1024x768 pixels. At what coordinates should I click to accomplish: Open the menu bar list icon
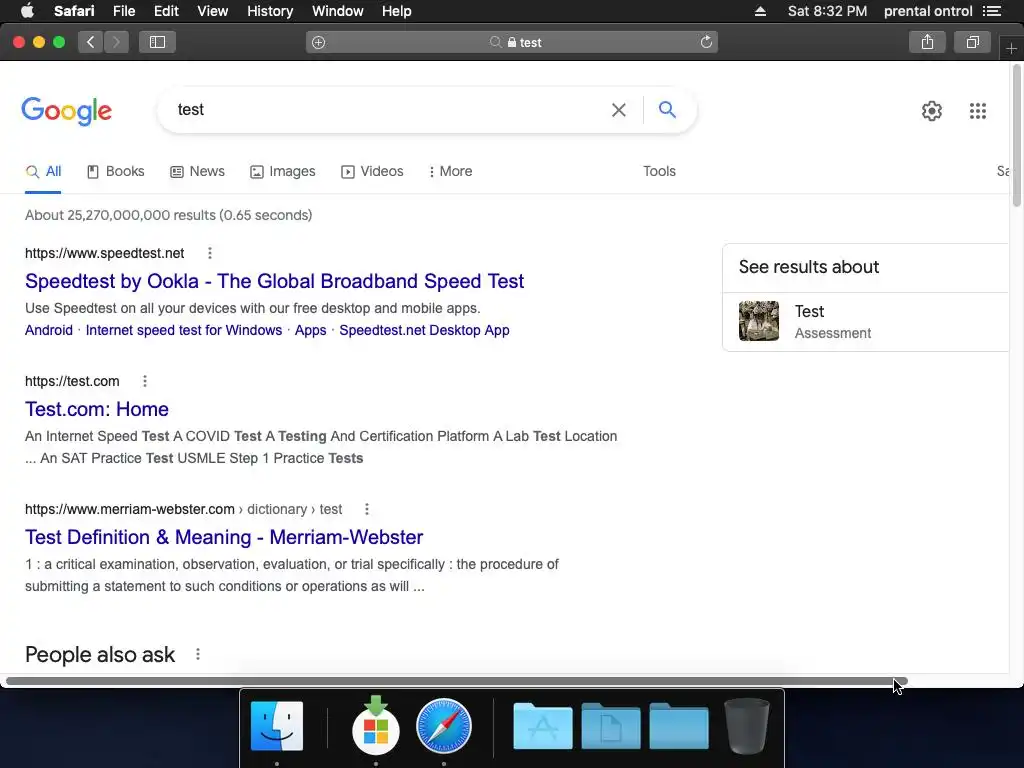[992, 11]
